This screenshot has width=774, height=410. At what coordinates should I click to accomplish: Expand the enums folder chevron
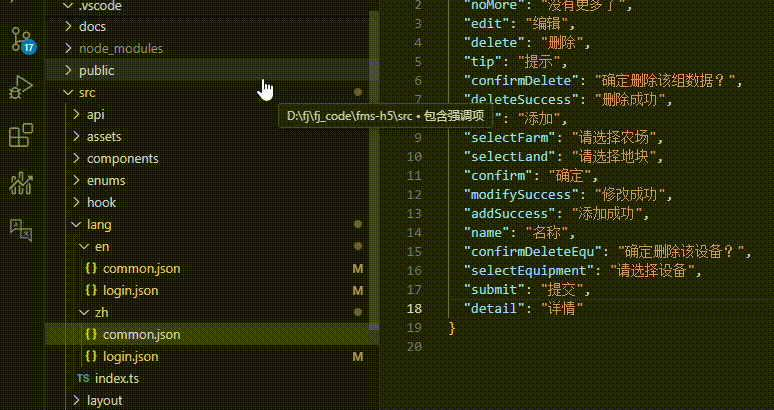[x=77, y=180]
